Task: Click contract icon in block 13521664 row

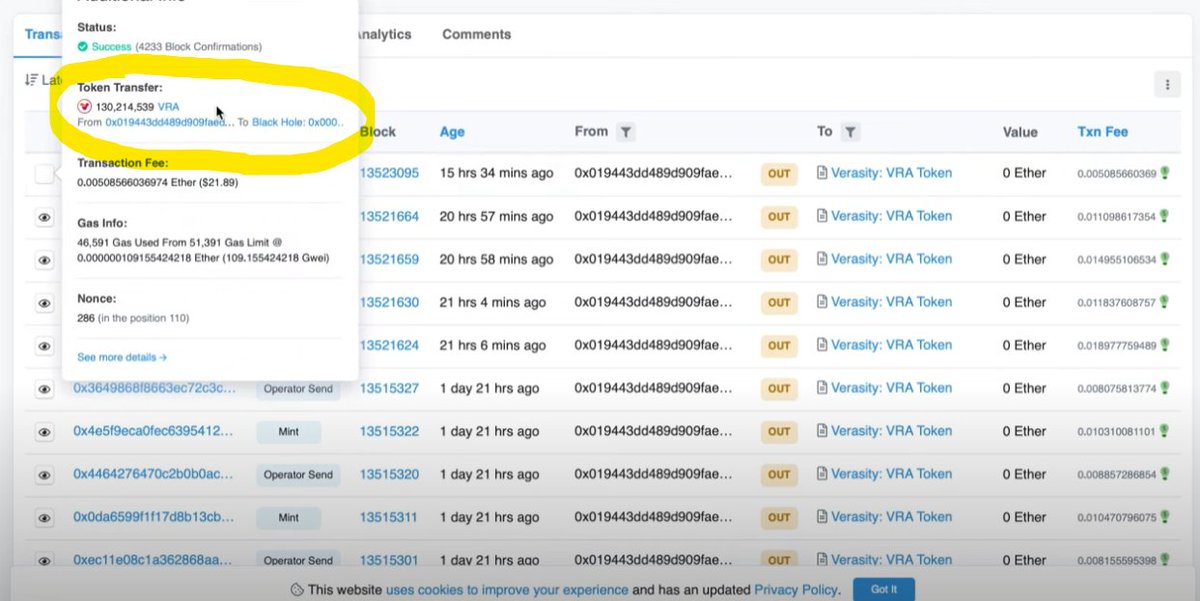Action: (822, 216)
